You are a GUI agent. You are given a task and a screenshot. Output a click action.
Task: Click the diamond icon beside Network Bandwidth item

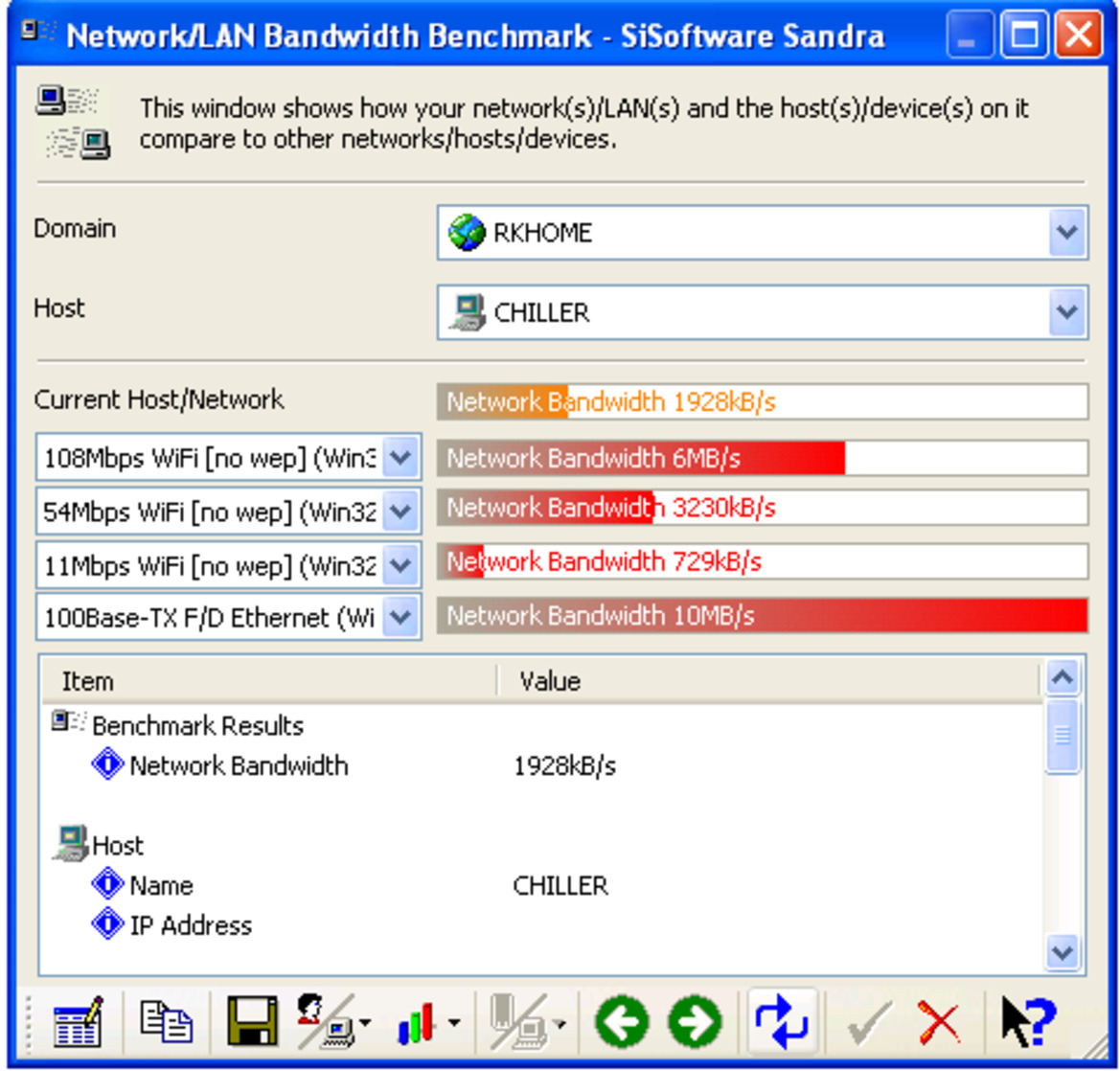108,764
